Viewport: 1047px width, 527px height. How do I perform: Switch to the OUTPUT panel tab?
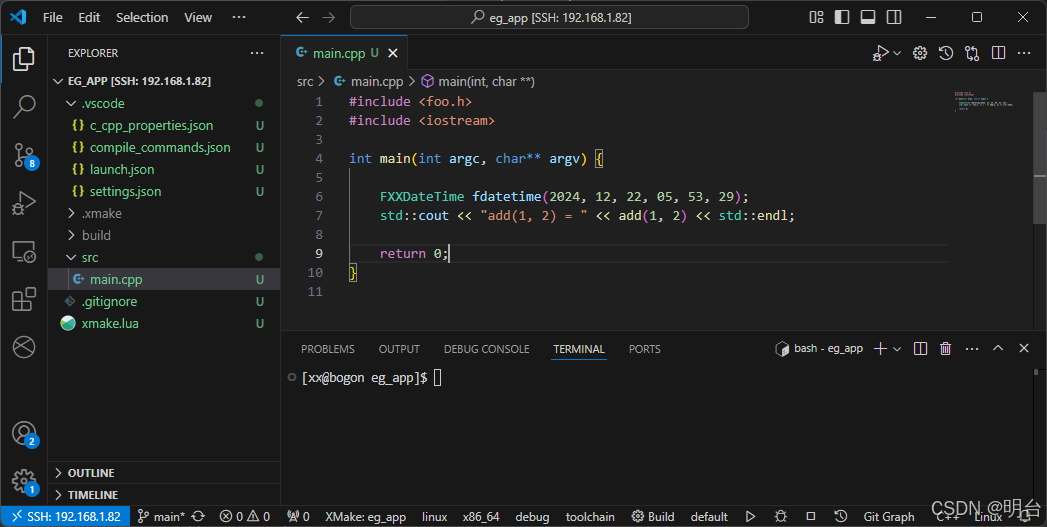tap(399, 349)
